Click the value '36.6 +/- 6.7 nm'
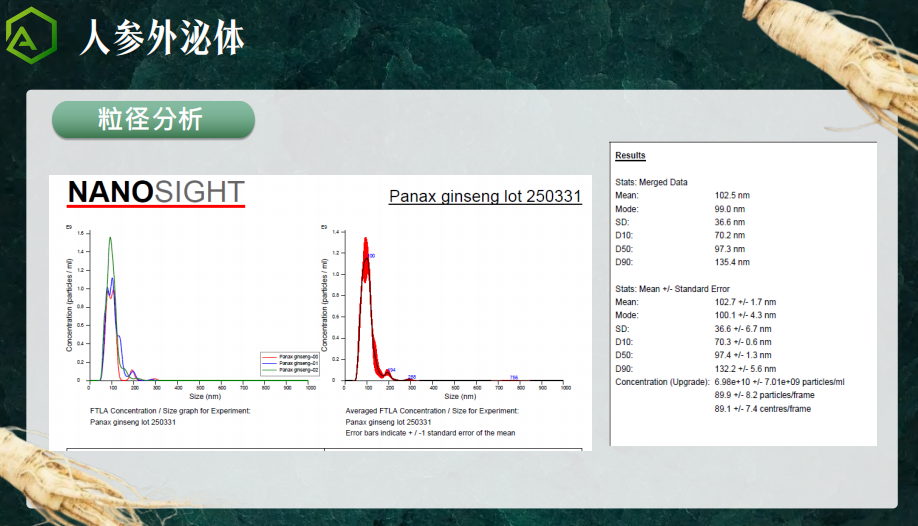The image size is (918, 526). (742, 329)
